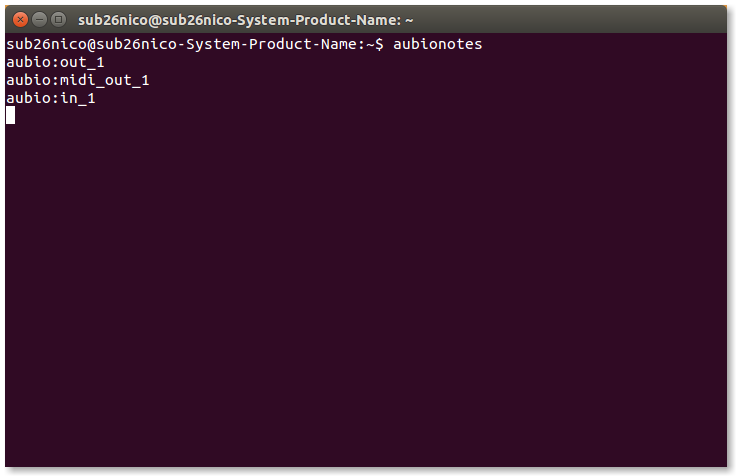Click the typed aubionotes command
Image resolution: width=736 pixels, height=476 pixels.
pyautogui.click(x=438, y=45)
